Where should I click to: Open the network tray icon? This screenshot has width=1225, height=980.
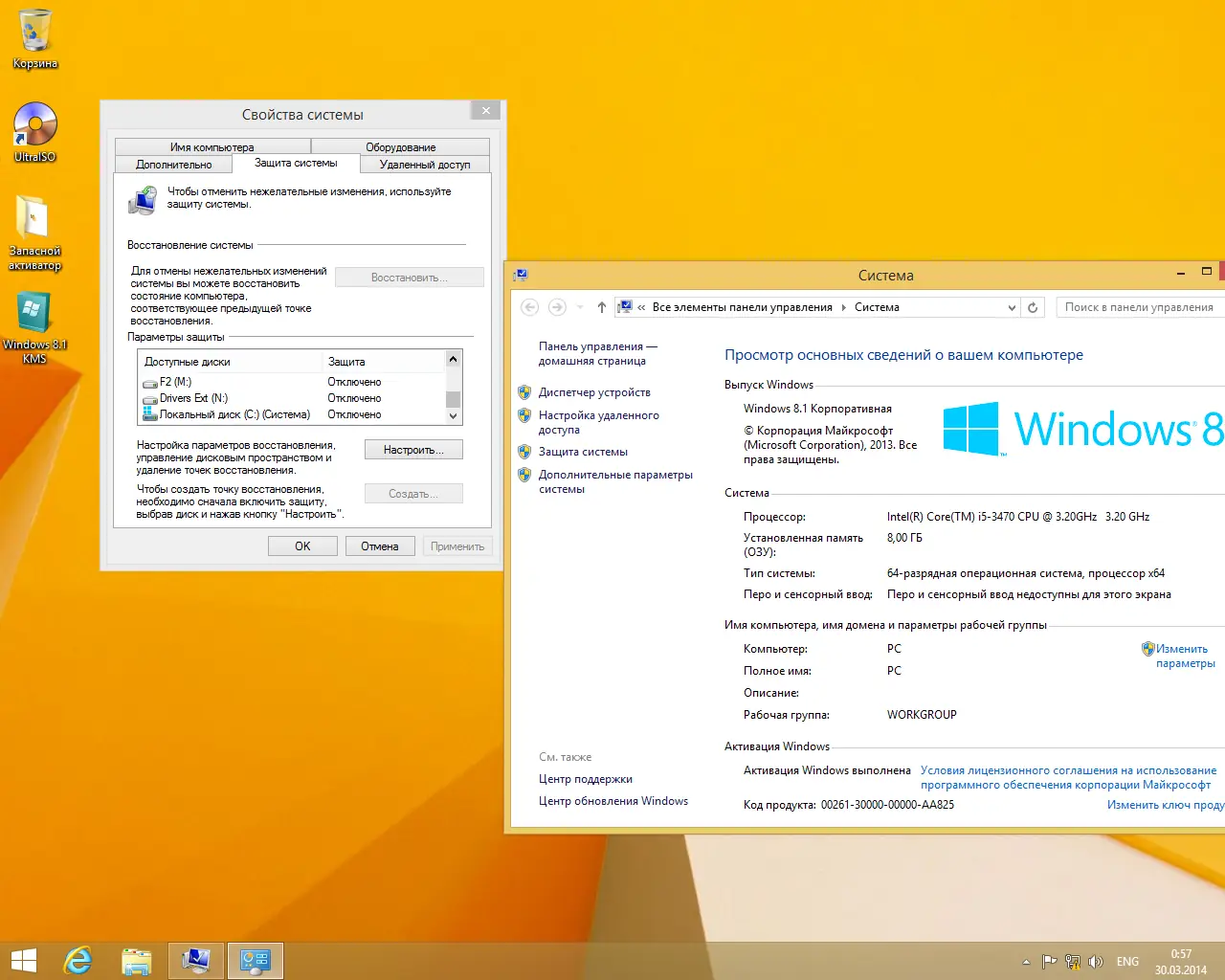tap(1073, 962)
